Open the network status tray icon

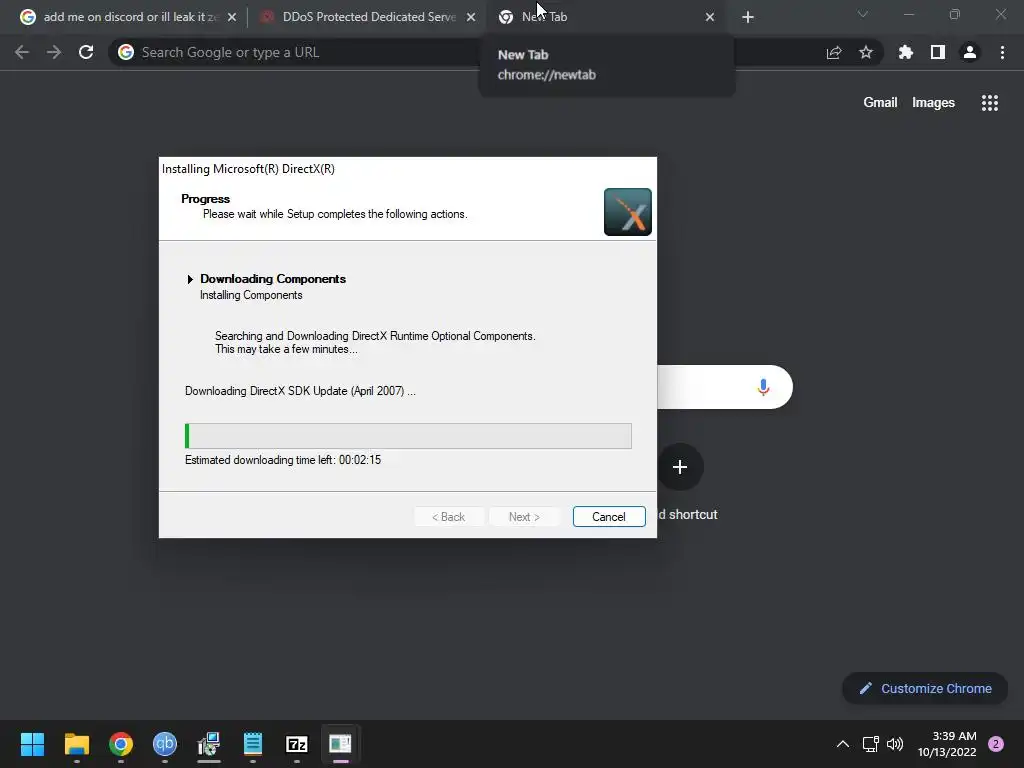tap(871, 744)
